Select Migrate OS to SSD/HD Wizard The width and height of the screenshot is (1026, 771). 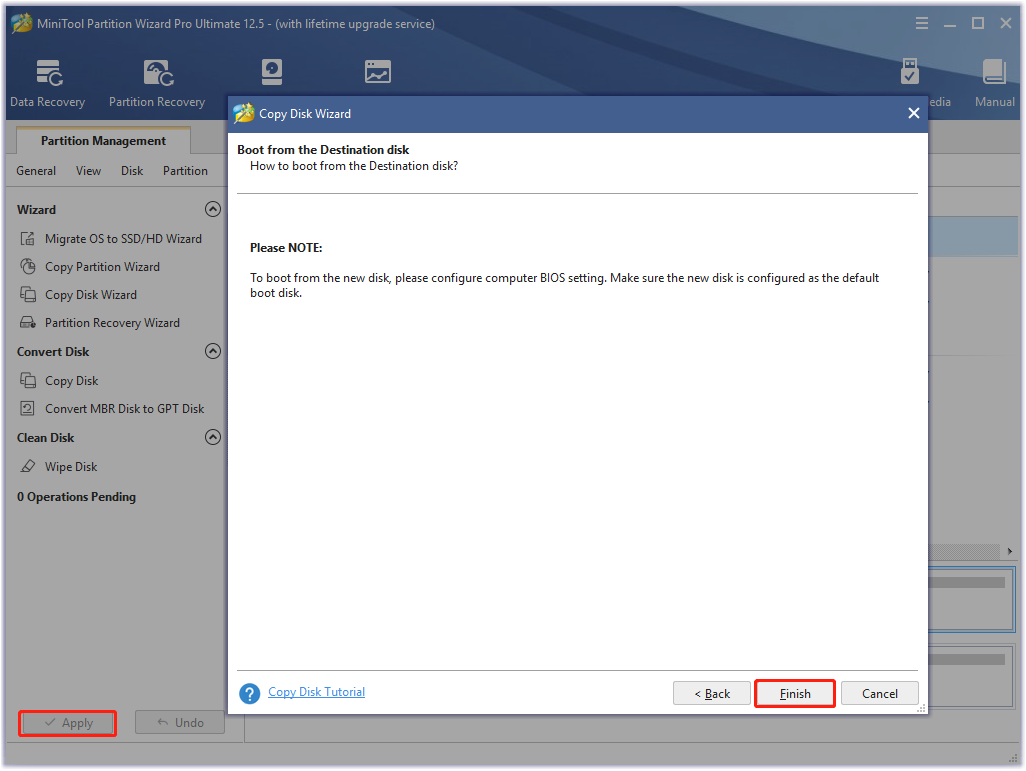pyautogui.click(x=123, y=239)
